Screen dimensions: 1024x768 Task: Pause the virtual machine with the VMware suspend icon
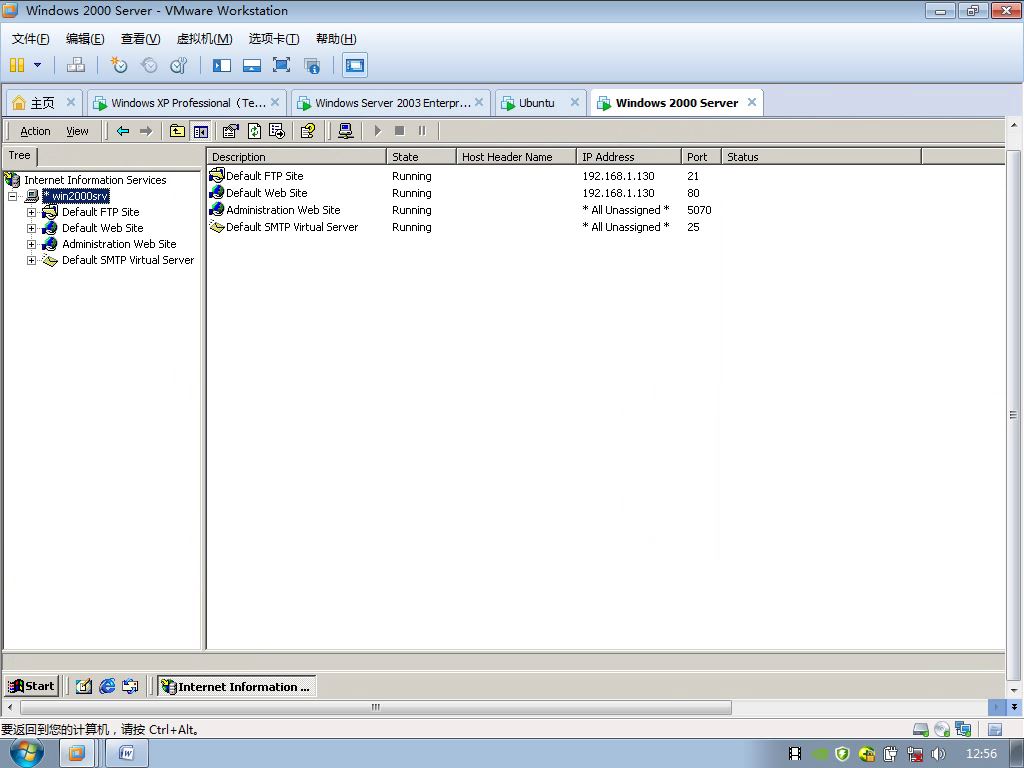click(x=17, y=65)
